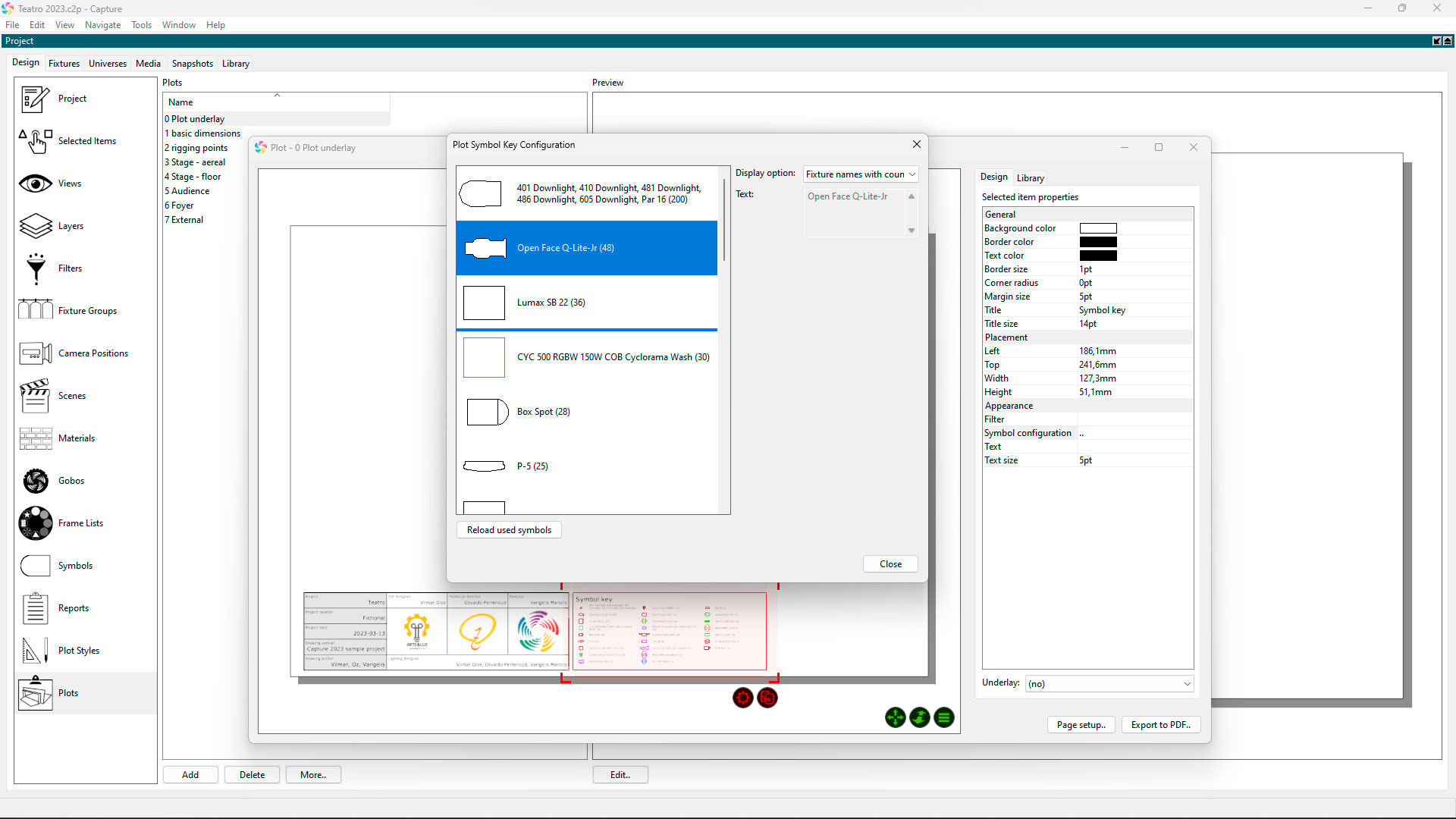The image size is (1456, 819).
Task: Collapse the Project panel arrow icon
Action: click(x=1448, y=41)
